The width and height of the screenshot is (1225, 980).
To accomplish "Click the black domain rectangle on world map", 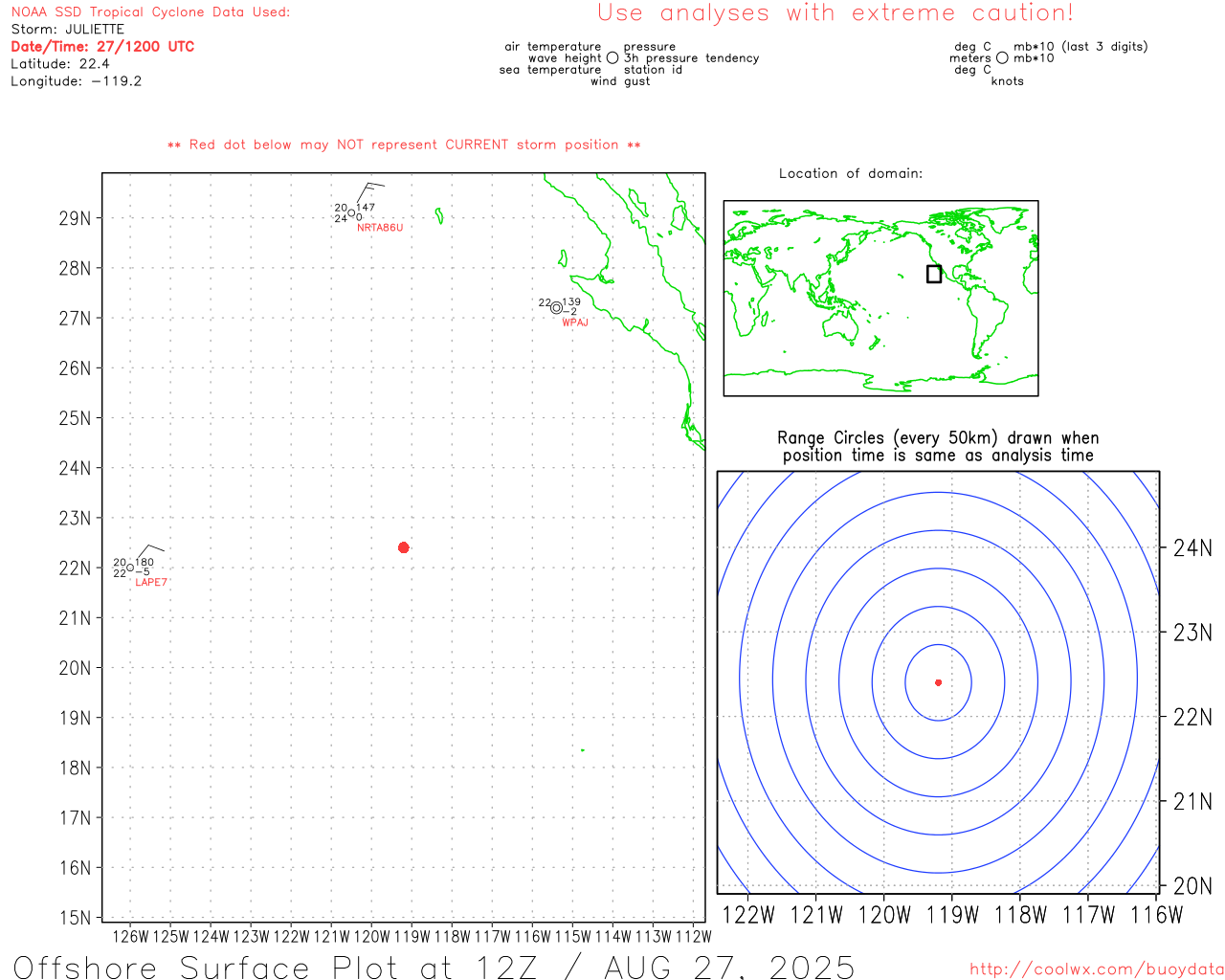I will tap(934, 274).
